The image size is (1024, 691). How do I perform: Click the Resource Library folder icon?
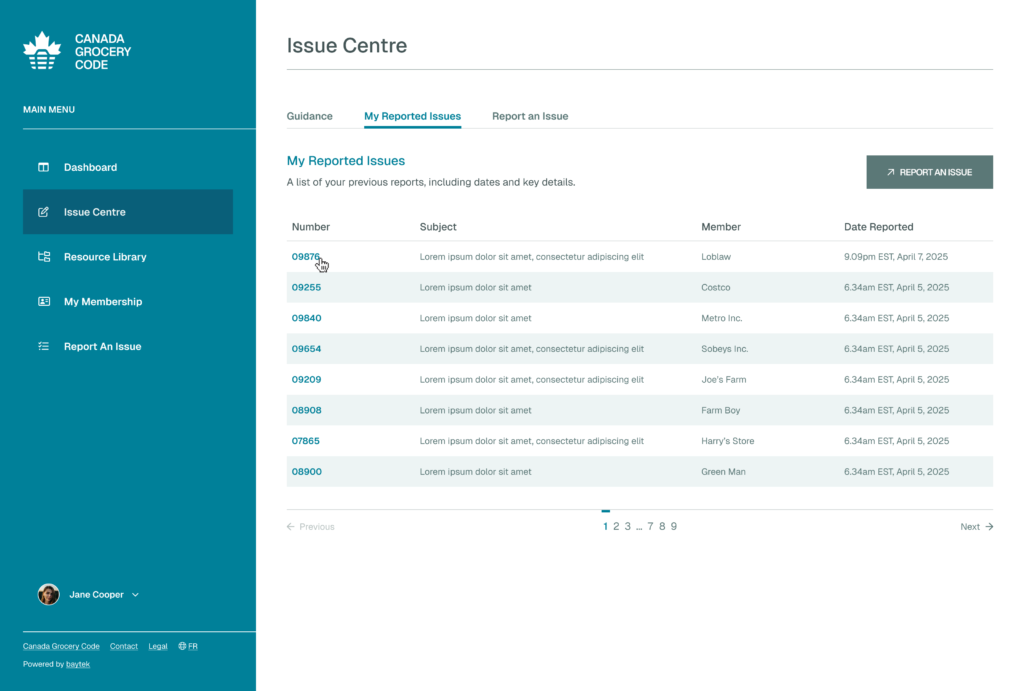coord(44,257)
